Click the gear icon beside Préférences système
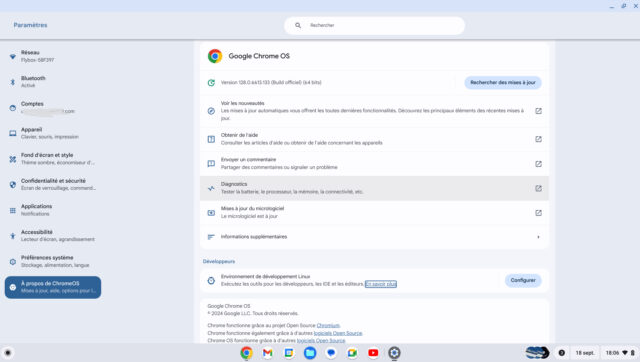The image size is (640, 362). click(13, 262)
